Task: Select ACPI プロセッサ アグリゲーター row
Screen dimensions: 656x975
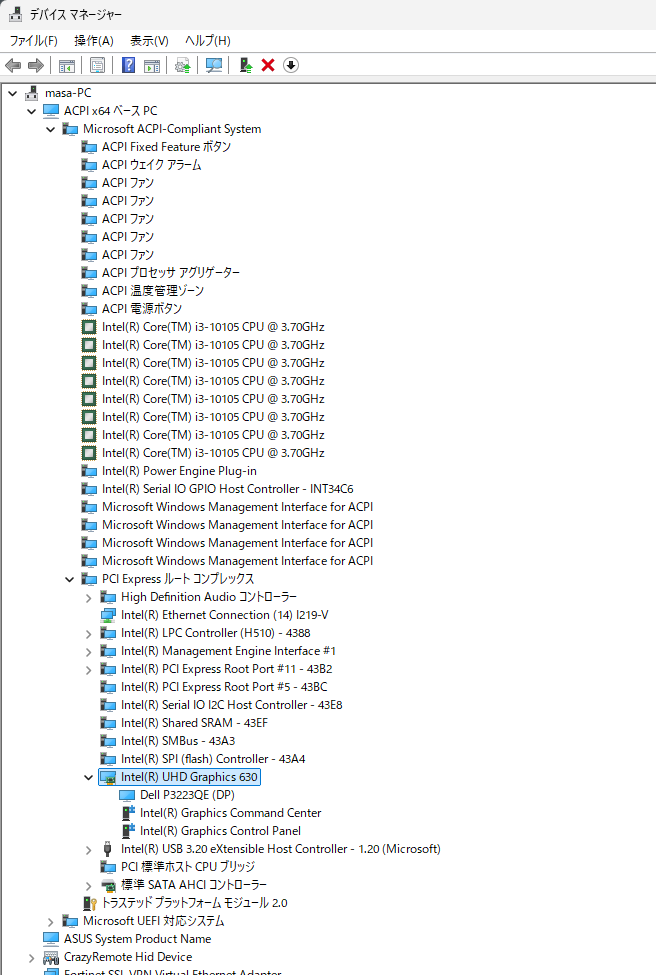Action: [170, 273]
